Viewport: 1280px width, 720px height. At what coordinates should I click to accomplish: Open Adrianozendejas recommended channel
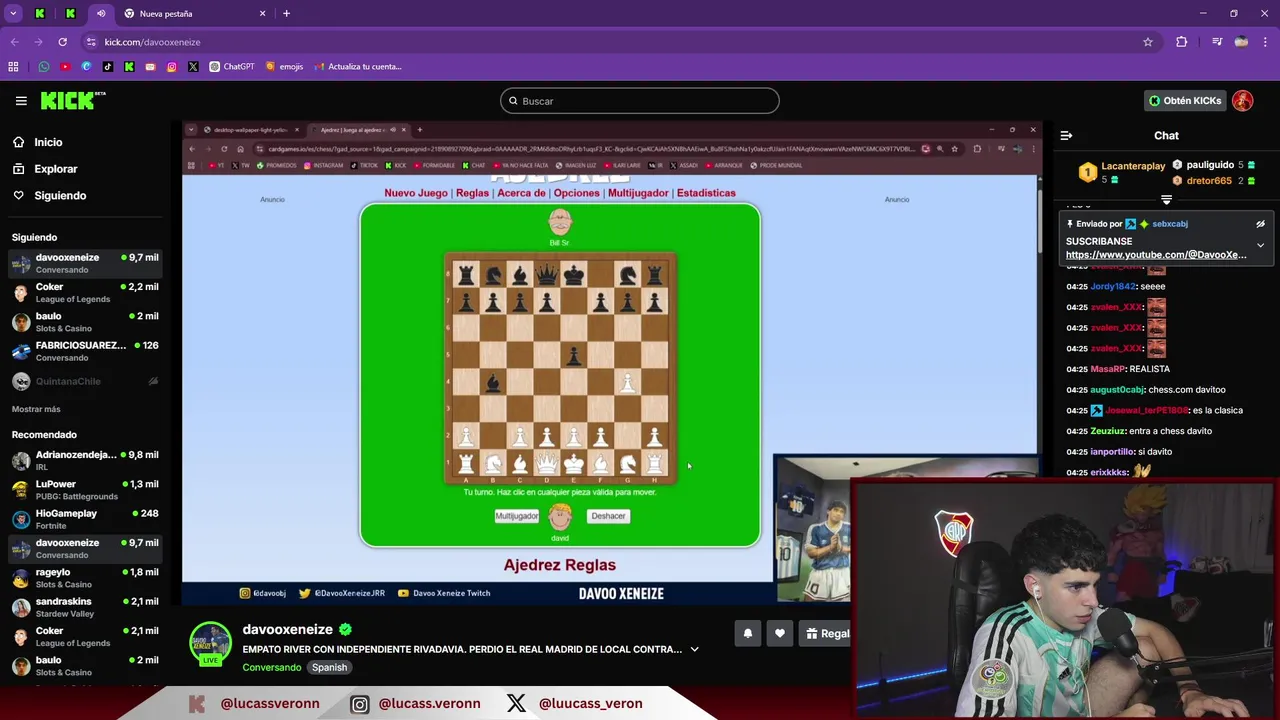click(x=85, y=460)
